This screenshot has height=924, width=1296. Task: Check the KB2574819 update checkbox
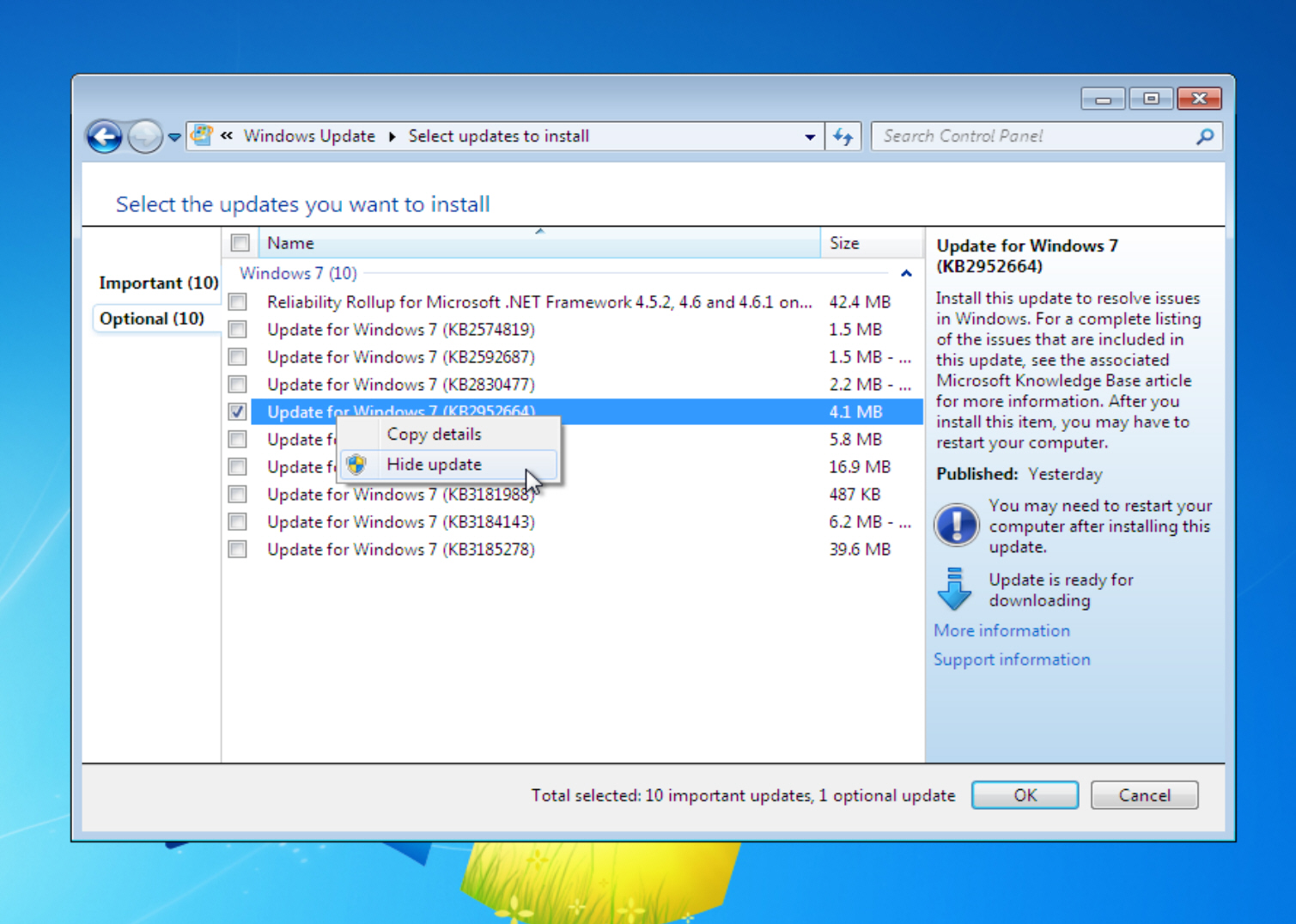[x=238, y=329]
